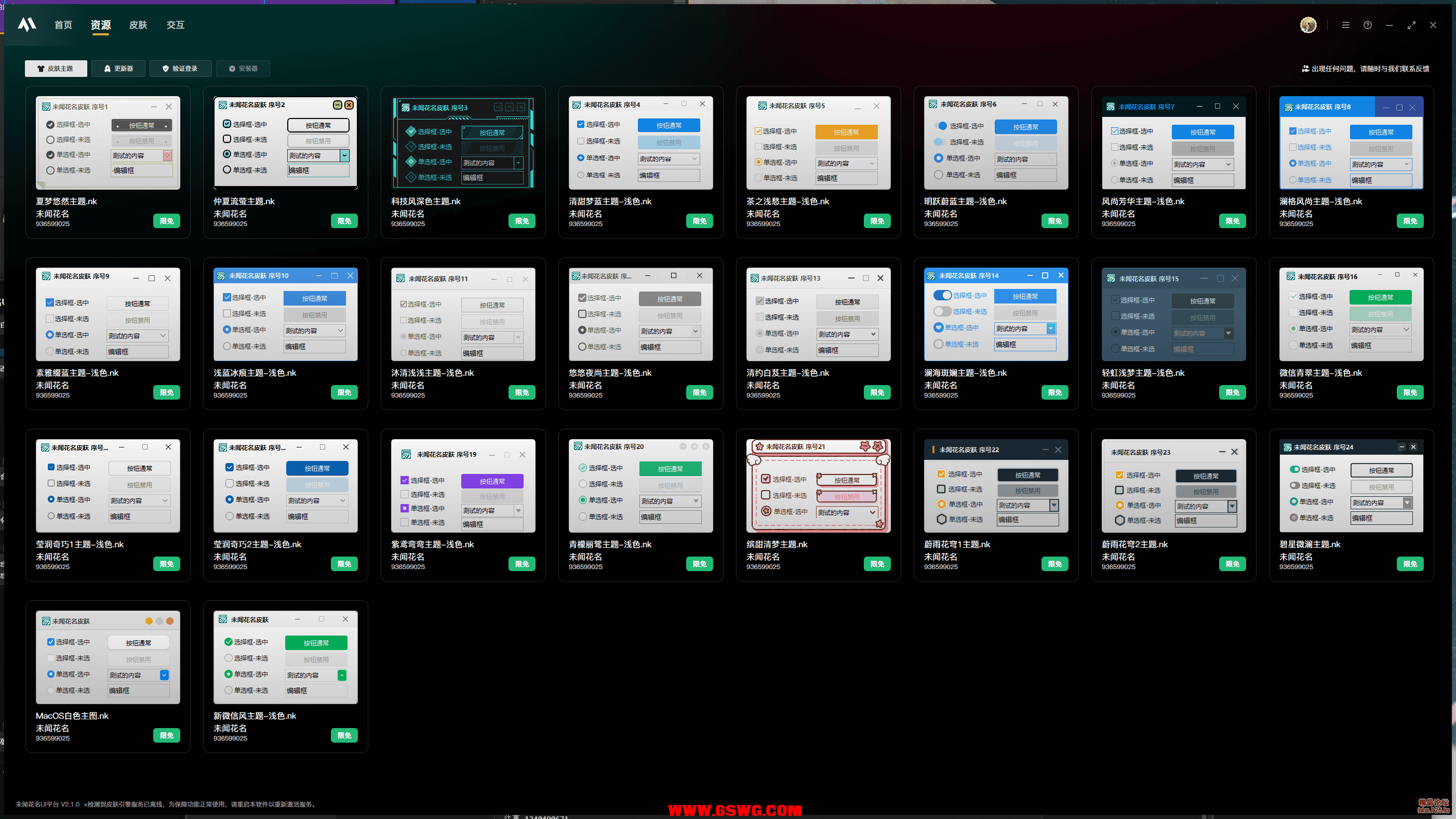1456x819 pixels.
Task: Click the app logo at top left
Action: (26, 24)
